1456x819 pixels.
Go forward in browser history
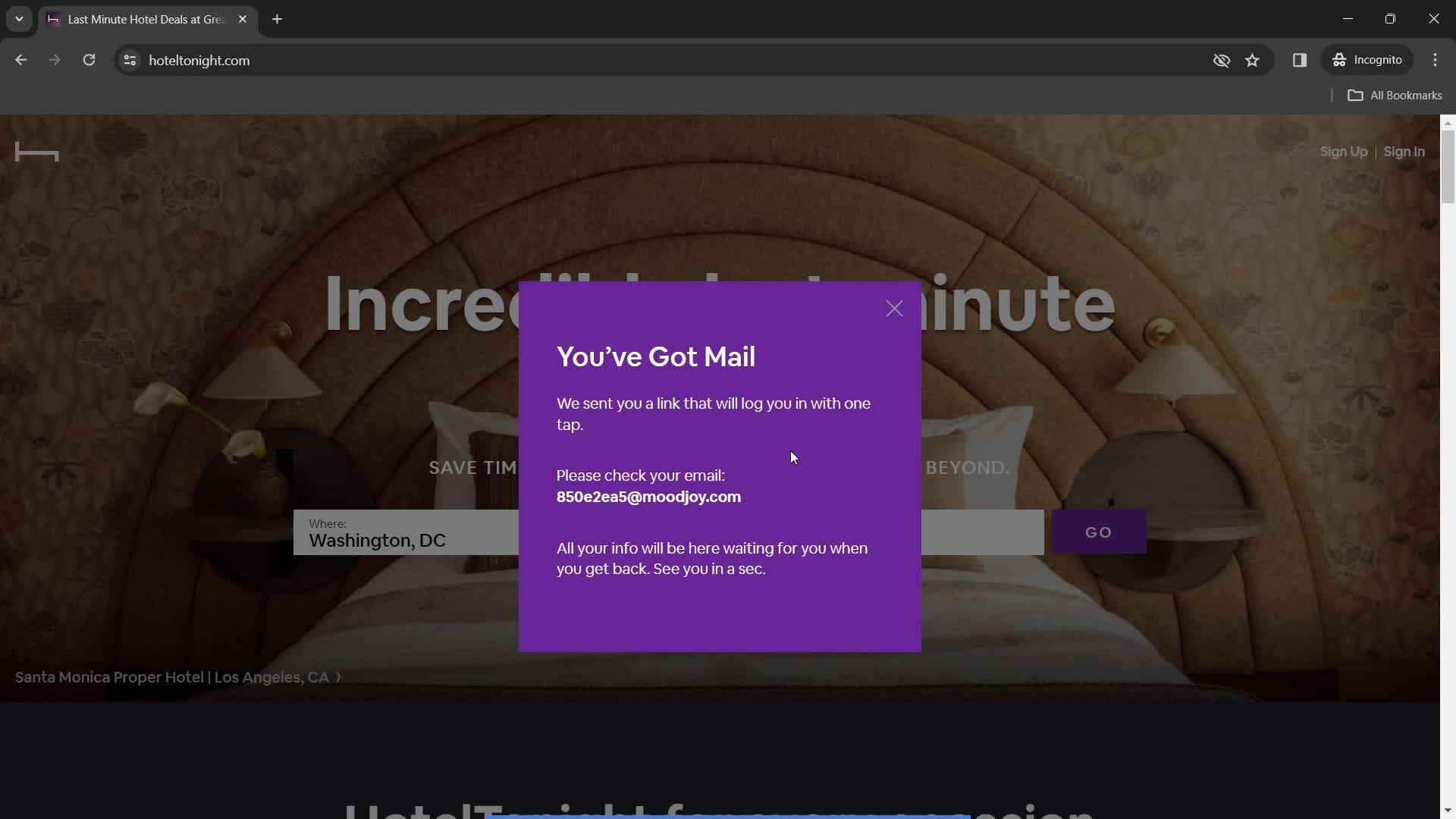coord(55,60)
